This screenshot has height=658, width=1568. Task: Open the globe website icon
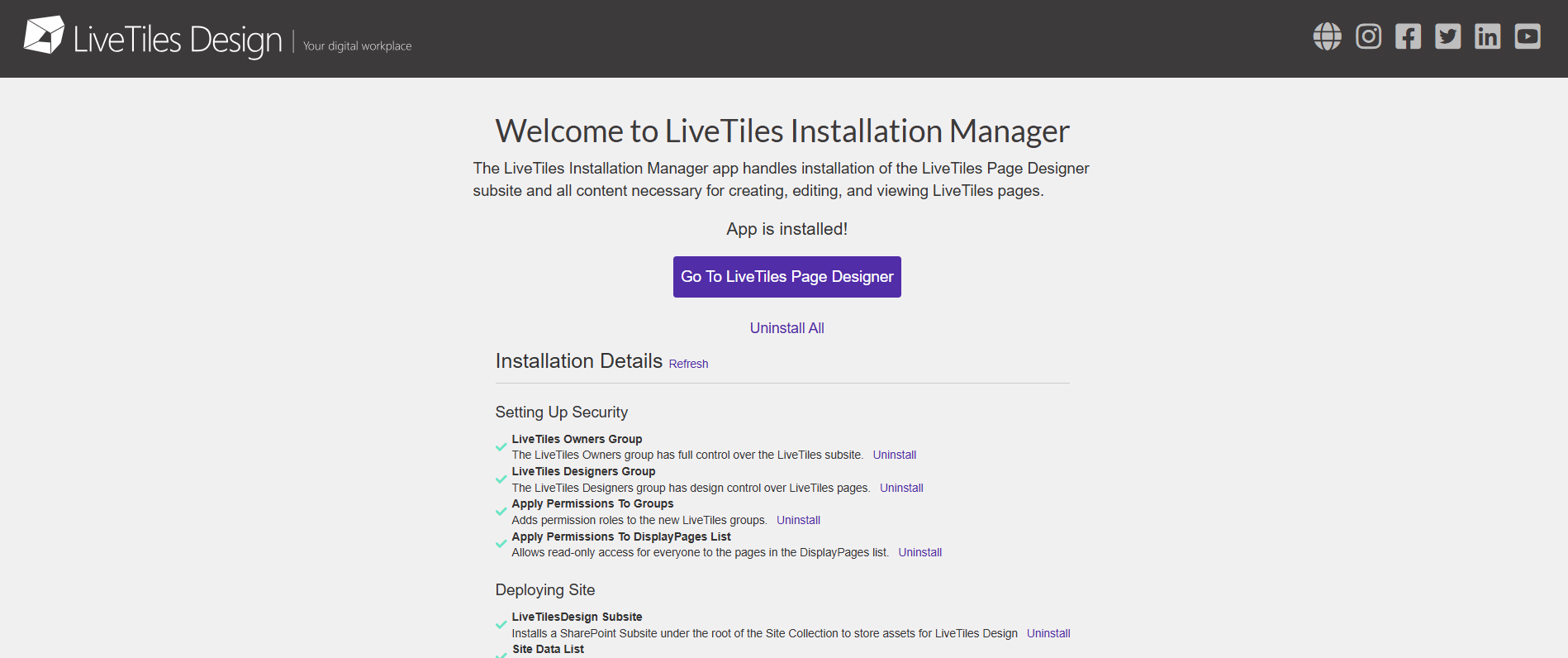pyautogui.click(x=1328, y=36)
